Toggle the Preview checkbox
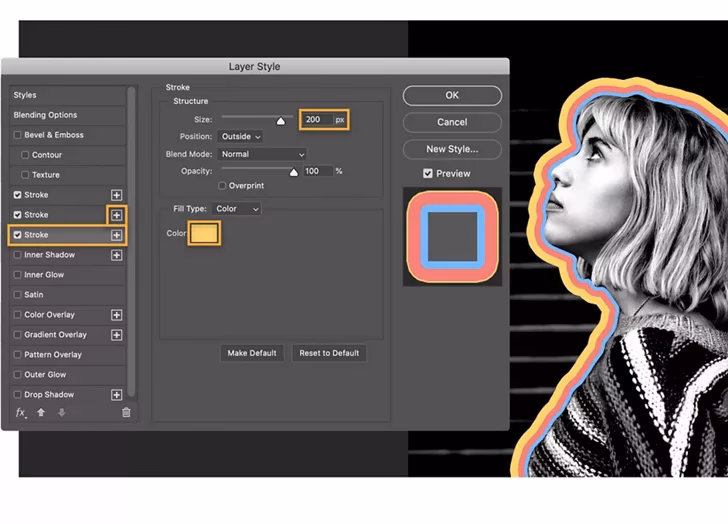The width and height of the screenshot is (728, 524). click(428, 174)
